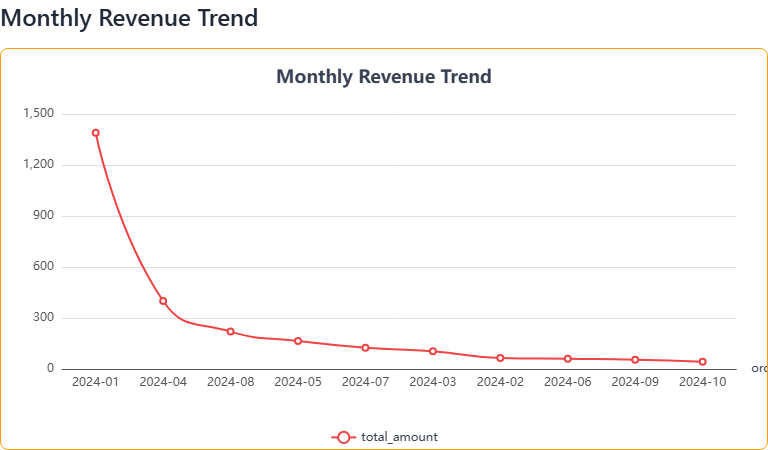
Task: Click the 2024-07 x-axis label
Action: click(x=365, y=382)
